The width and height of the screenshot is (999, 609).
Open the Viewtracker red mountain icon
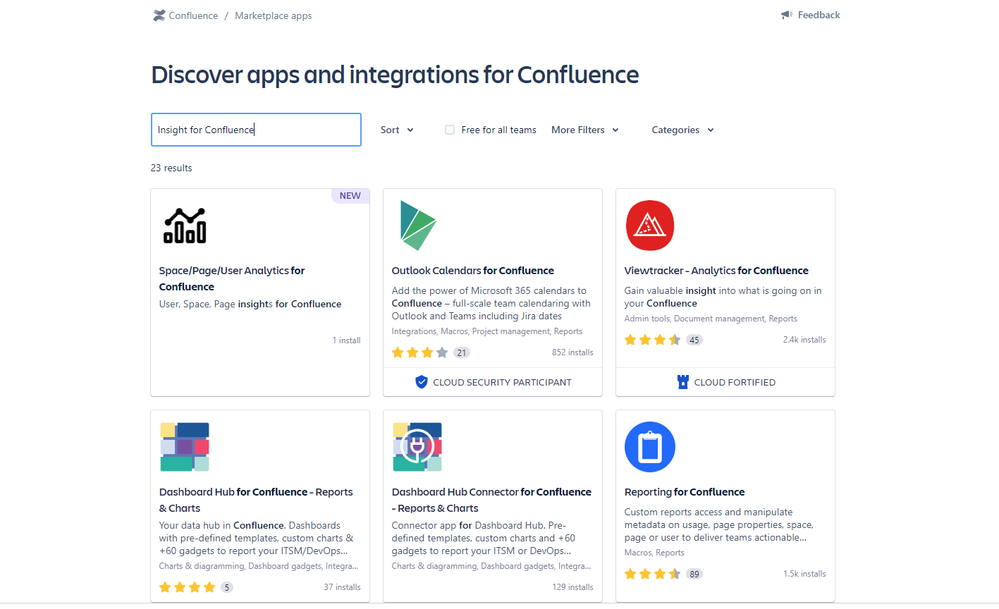tap(650, 226)
